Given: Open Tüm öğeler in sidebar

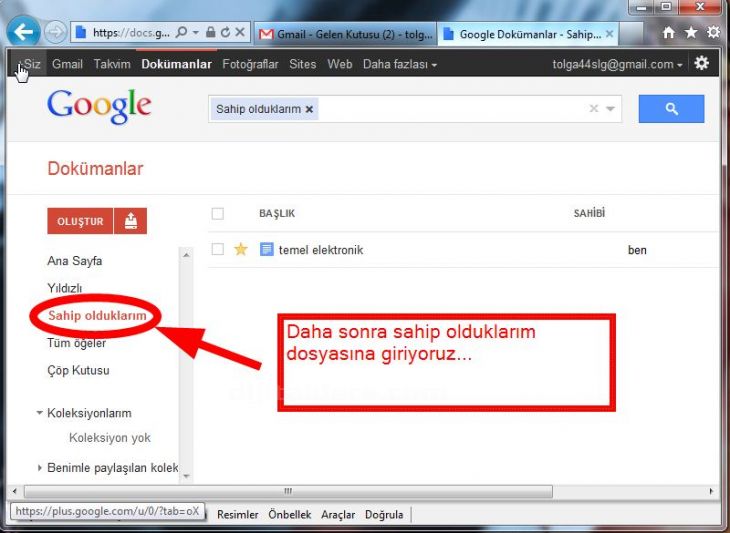Looking at the screenshot, I should click(76, 343).
